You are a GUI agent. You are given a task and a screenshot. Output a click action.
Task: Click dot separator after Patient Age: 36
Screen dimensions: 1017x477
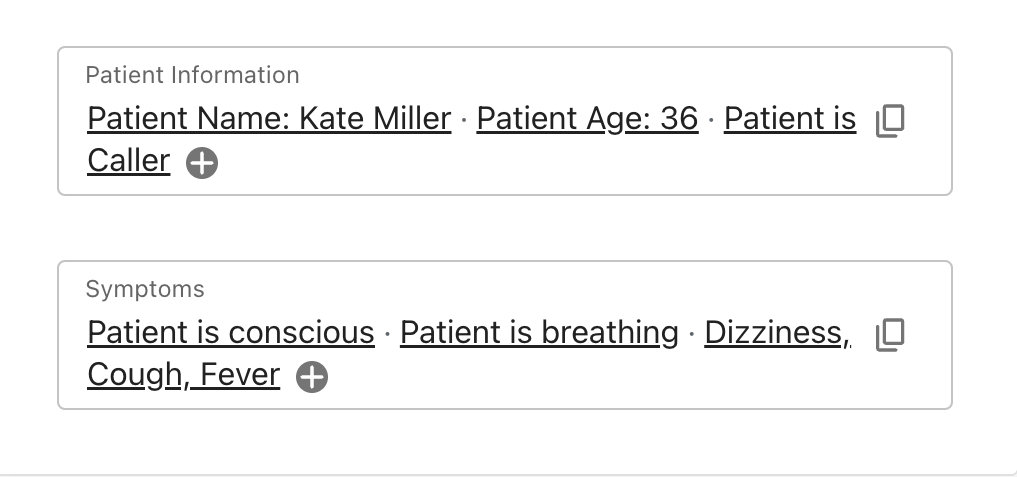click(711, 120)
